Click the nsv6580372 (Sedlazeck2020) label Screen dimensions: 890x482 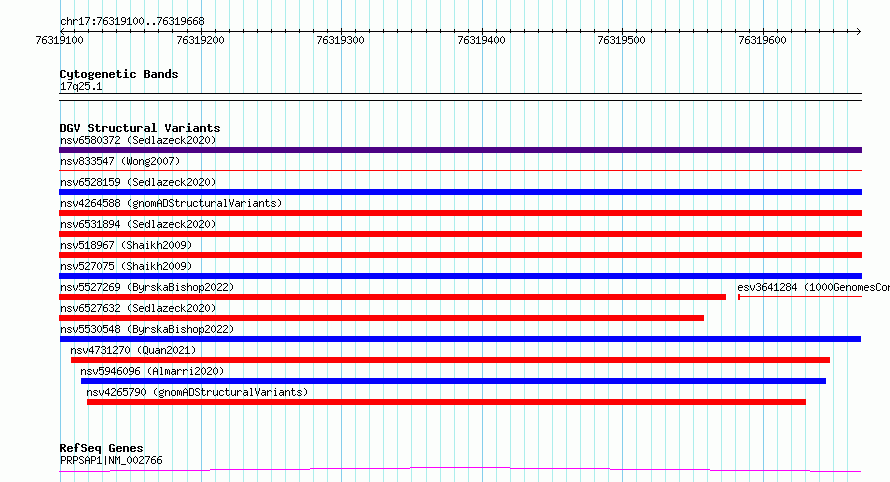(x=138, y=140)
